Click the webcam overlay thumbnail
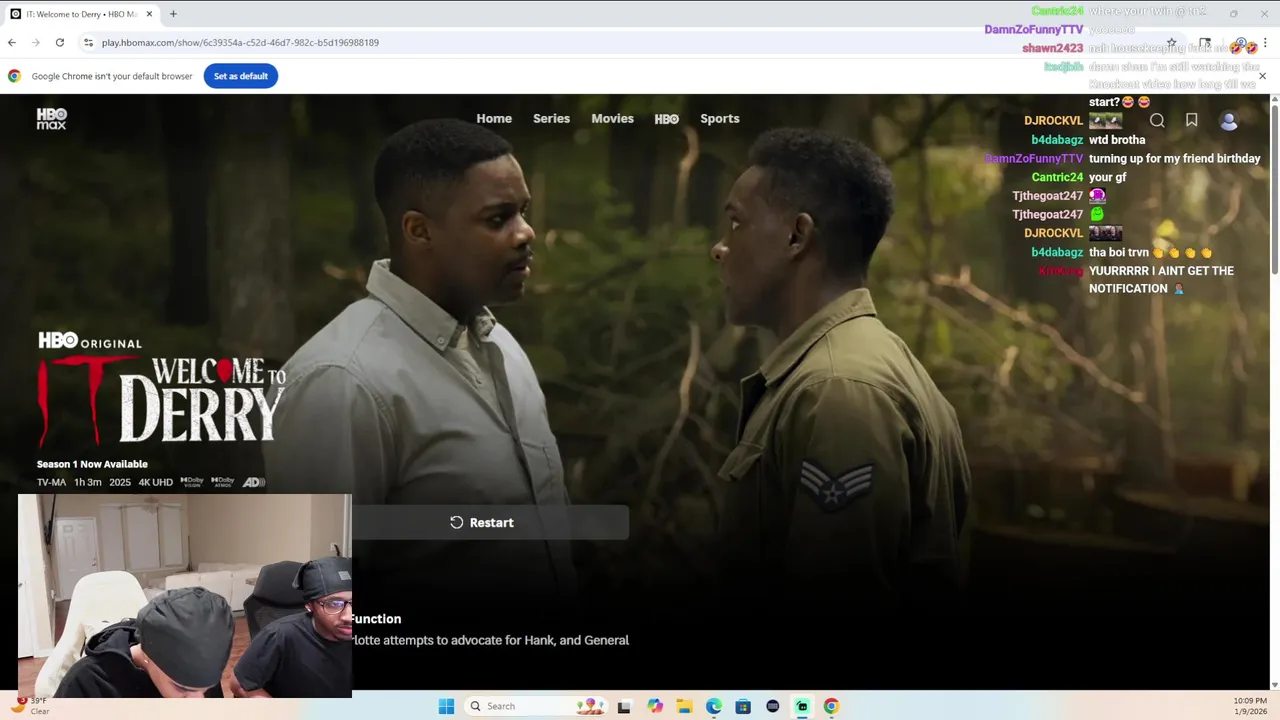Image resolution: width=1280 pixels, height=720 pixels. click(185, 596)
